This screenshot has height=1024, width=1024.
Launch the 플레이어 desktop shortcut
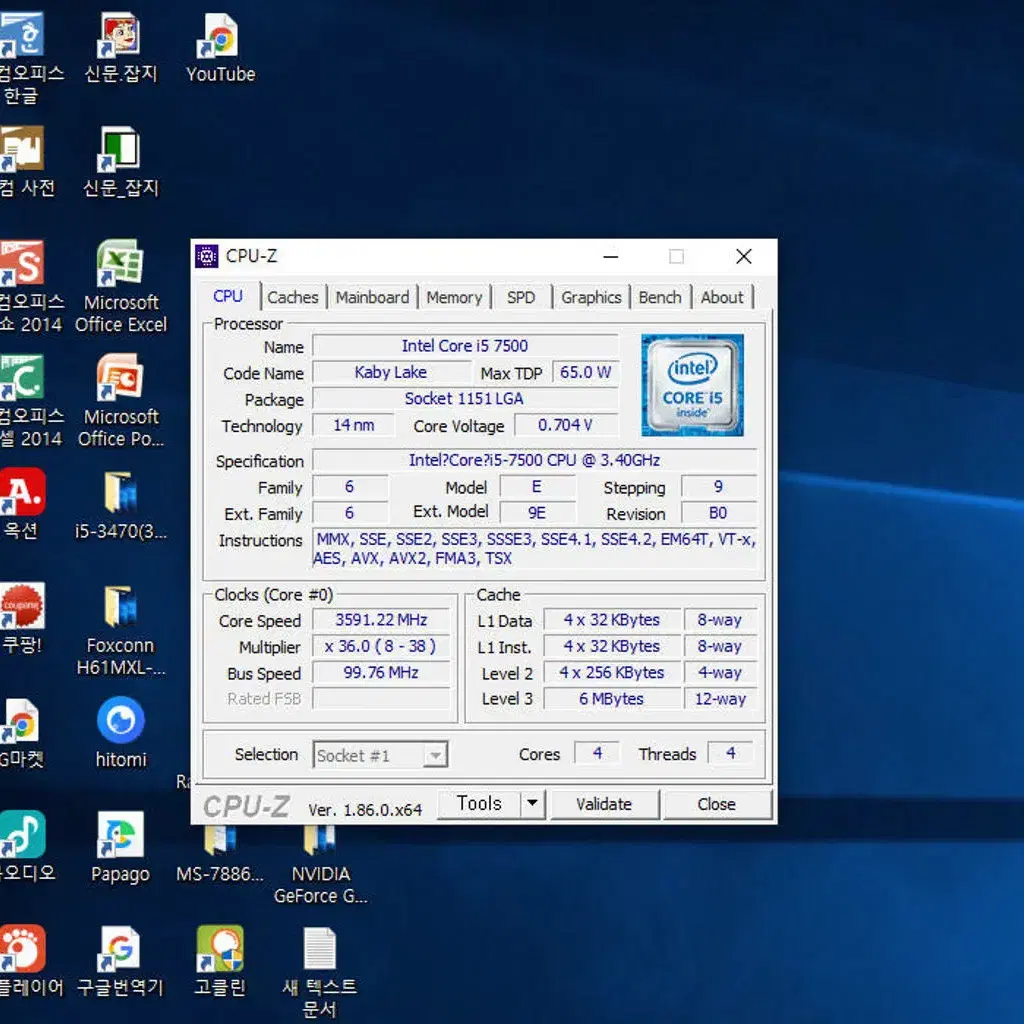point(31,961)
